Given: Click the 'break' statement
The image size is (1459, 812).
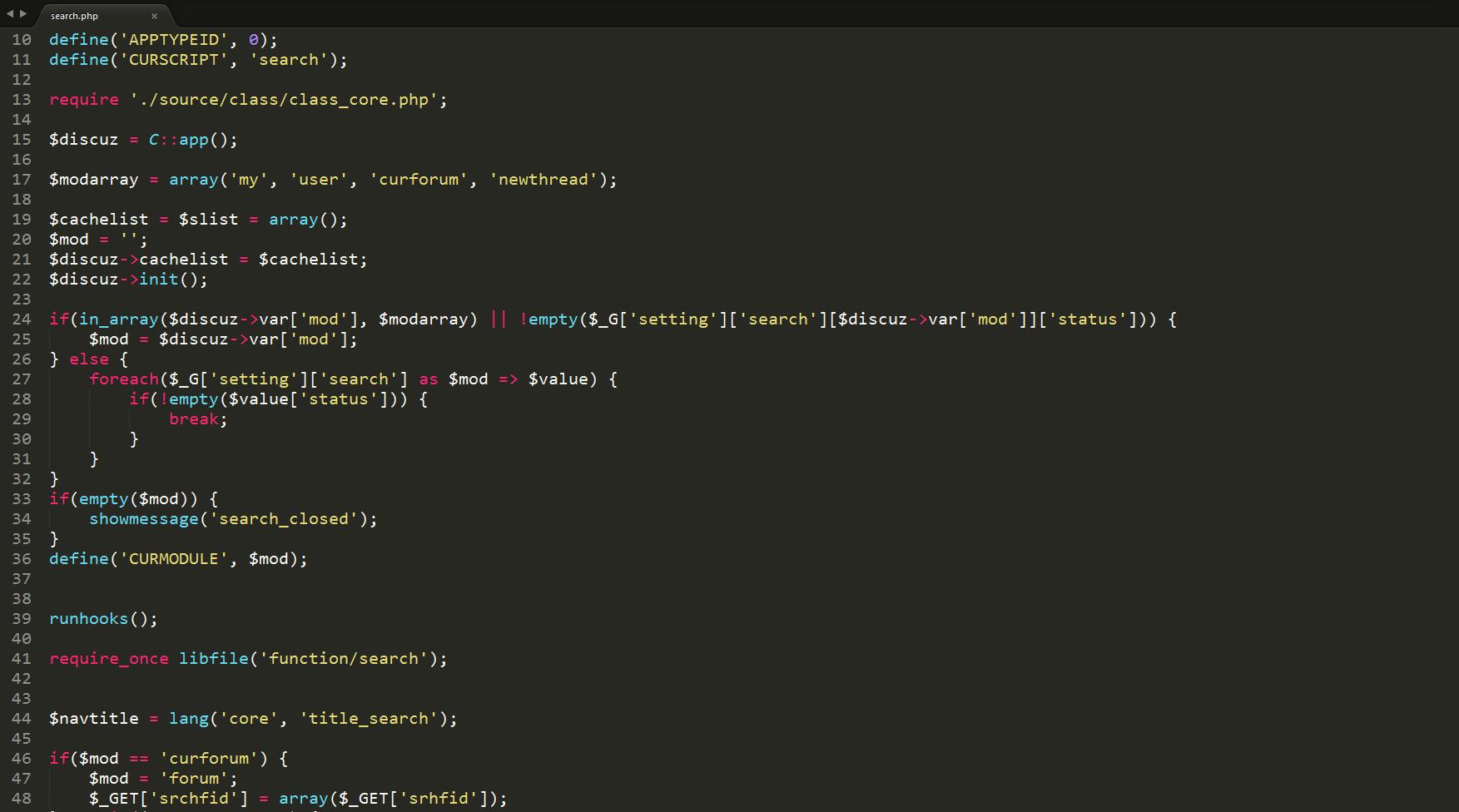Looking at the screenshot, I should 193,419.
